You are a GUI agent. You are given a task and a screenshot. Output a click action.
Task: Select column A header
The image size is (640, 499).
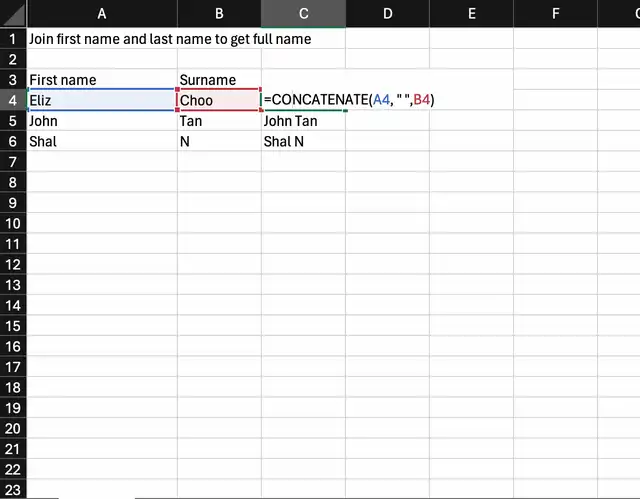click(x=102, y=13)
